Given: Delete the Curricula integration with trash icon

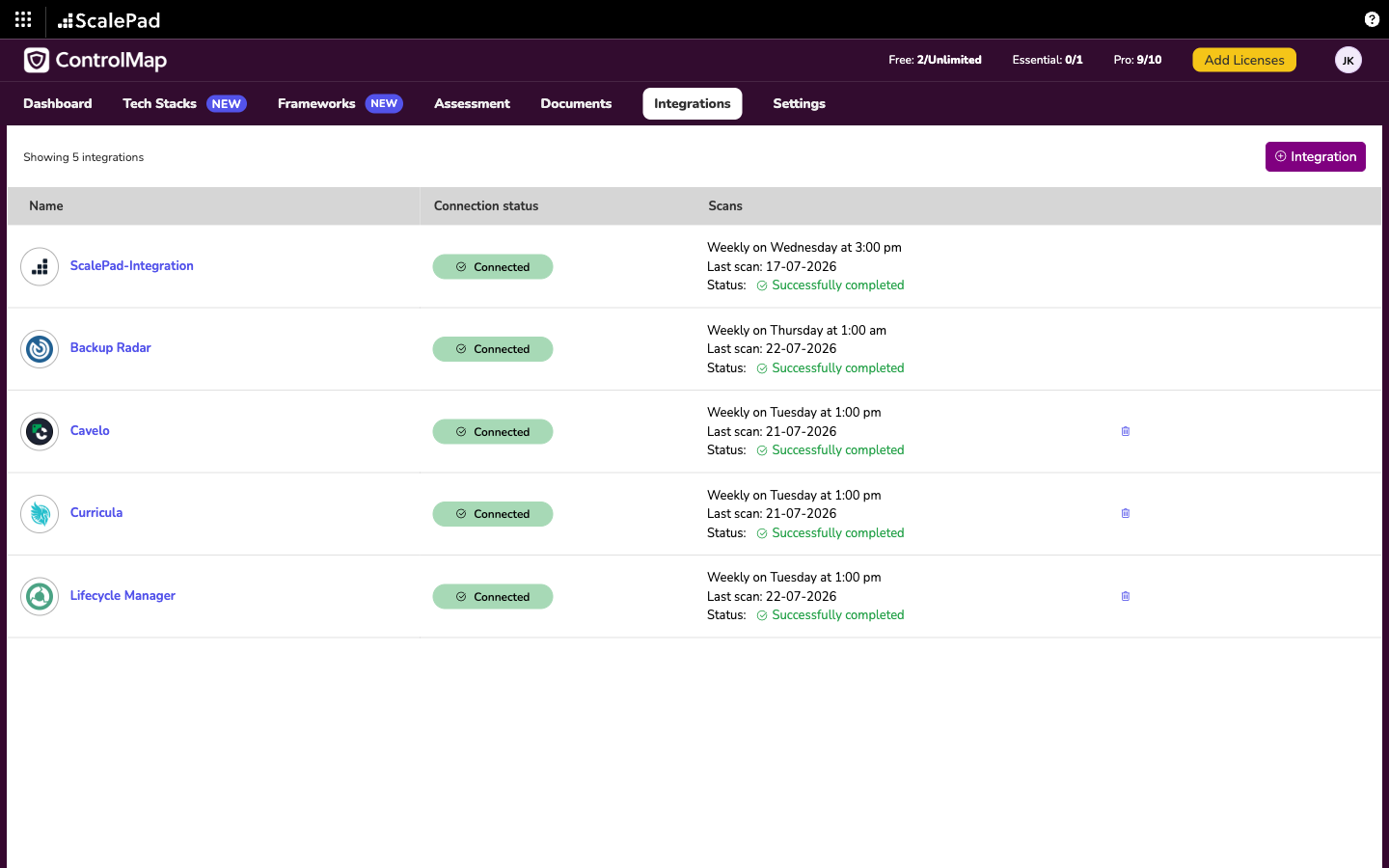Looking at the screenshot, I should (x=1126, y=513).
